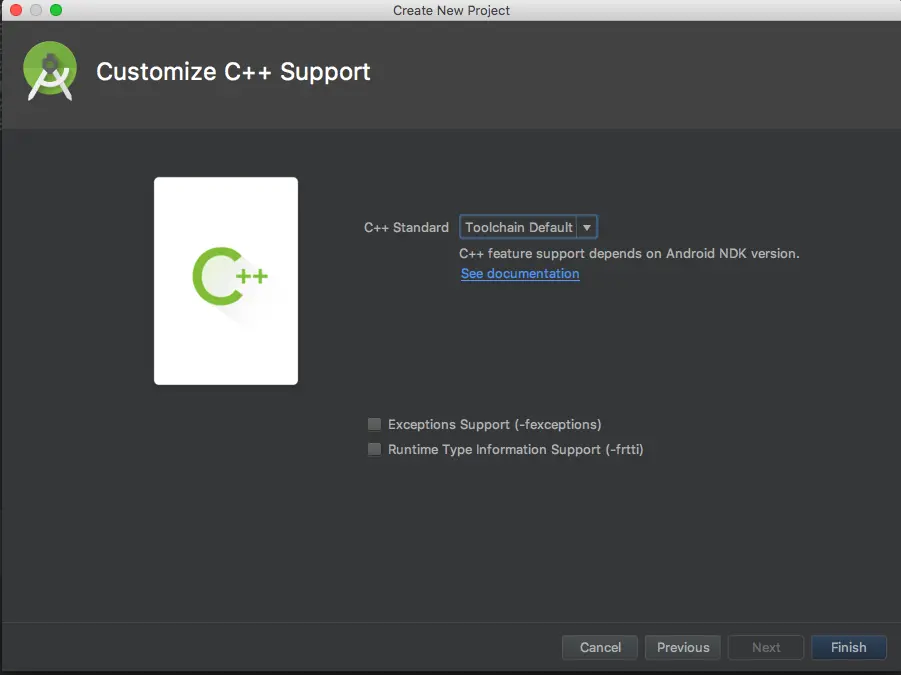Click the NDK version description text
This screenshot has width=901, height=675.
(x=629, y=253)
